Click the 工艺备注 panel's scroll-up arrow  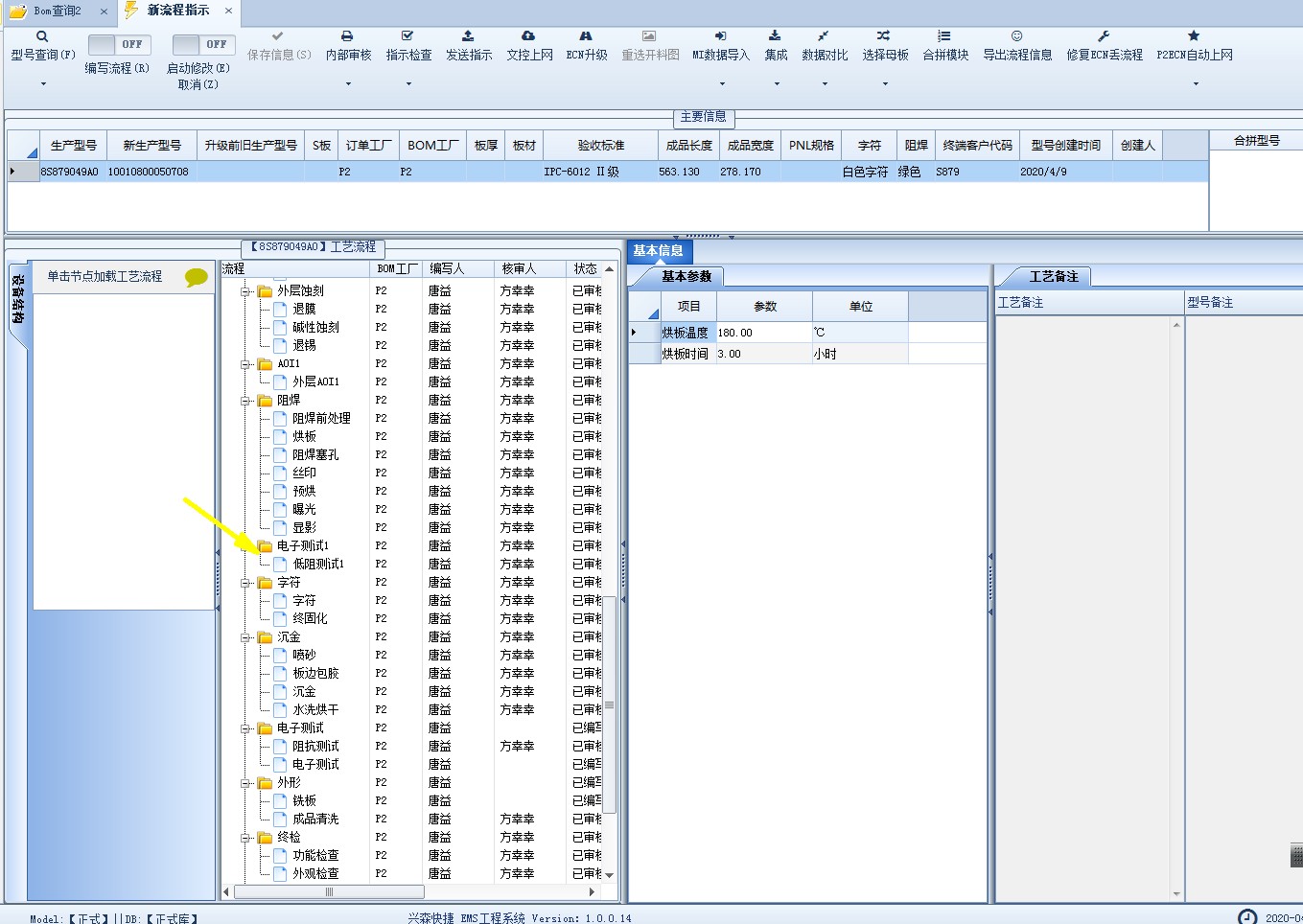(1176, 325)
